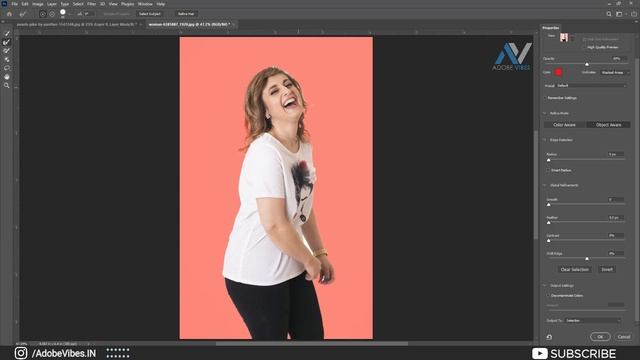Image resolution: width=640 pixels, height=360 pixels.
Task: Click the Smooth slider handle
Action: (549, 205)
